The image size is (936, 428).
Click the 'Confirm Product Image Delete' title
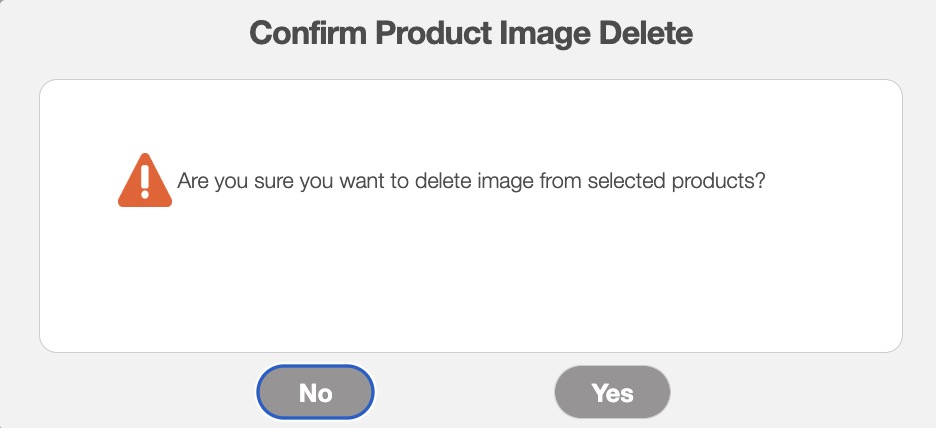coord(471,34)
